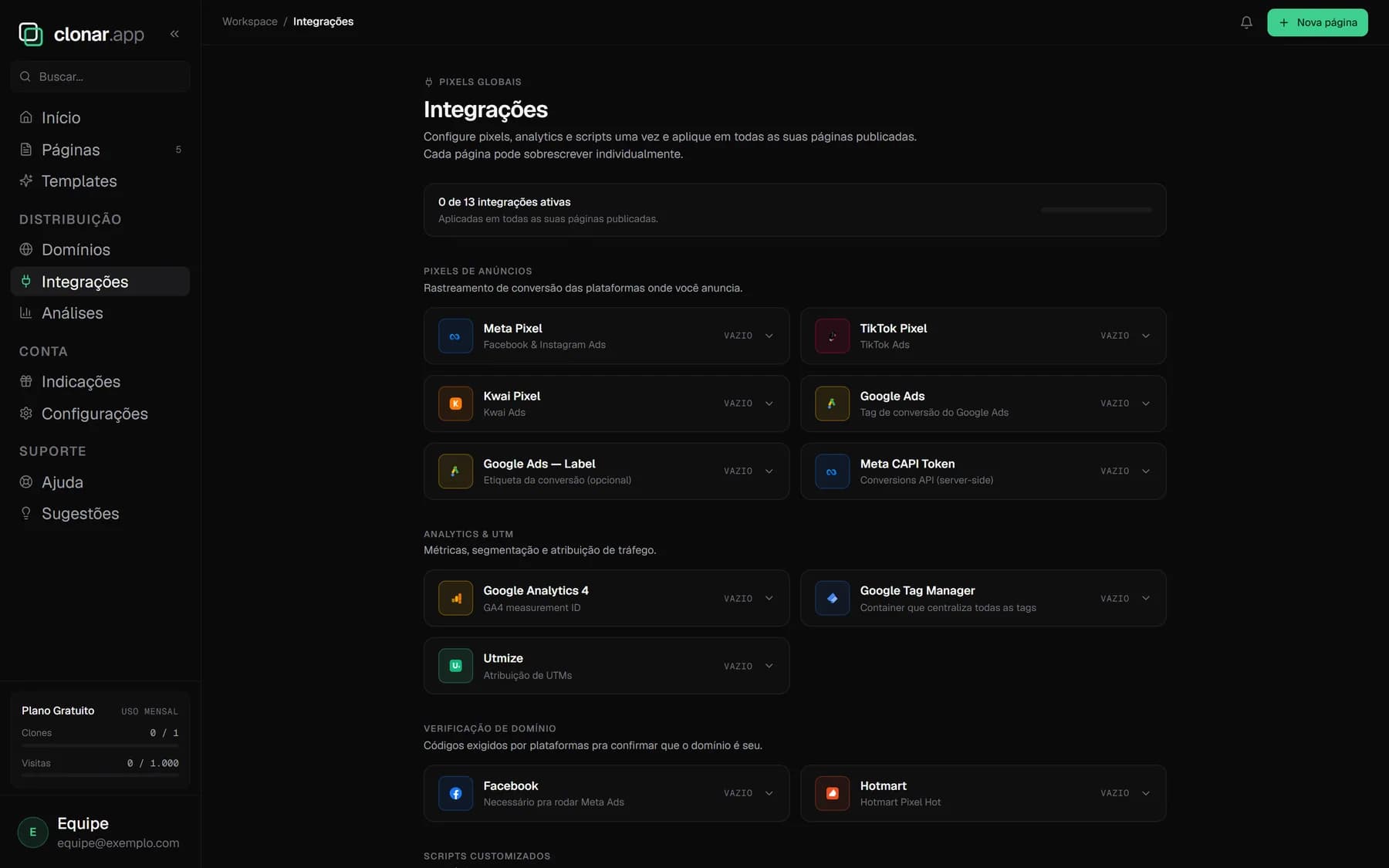This screenshot has height=868, width=1389.
Task: Click the Meta Pixel logo icon
Action: click(x=455, y=336)
